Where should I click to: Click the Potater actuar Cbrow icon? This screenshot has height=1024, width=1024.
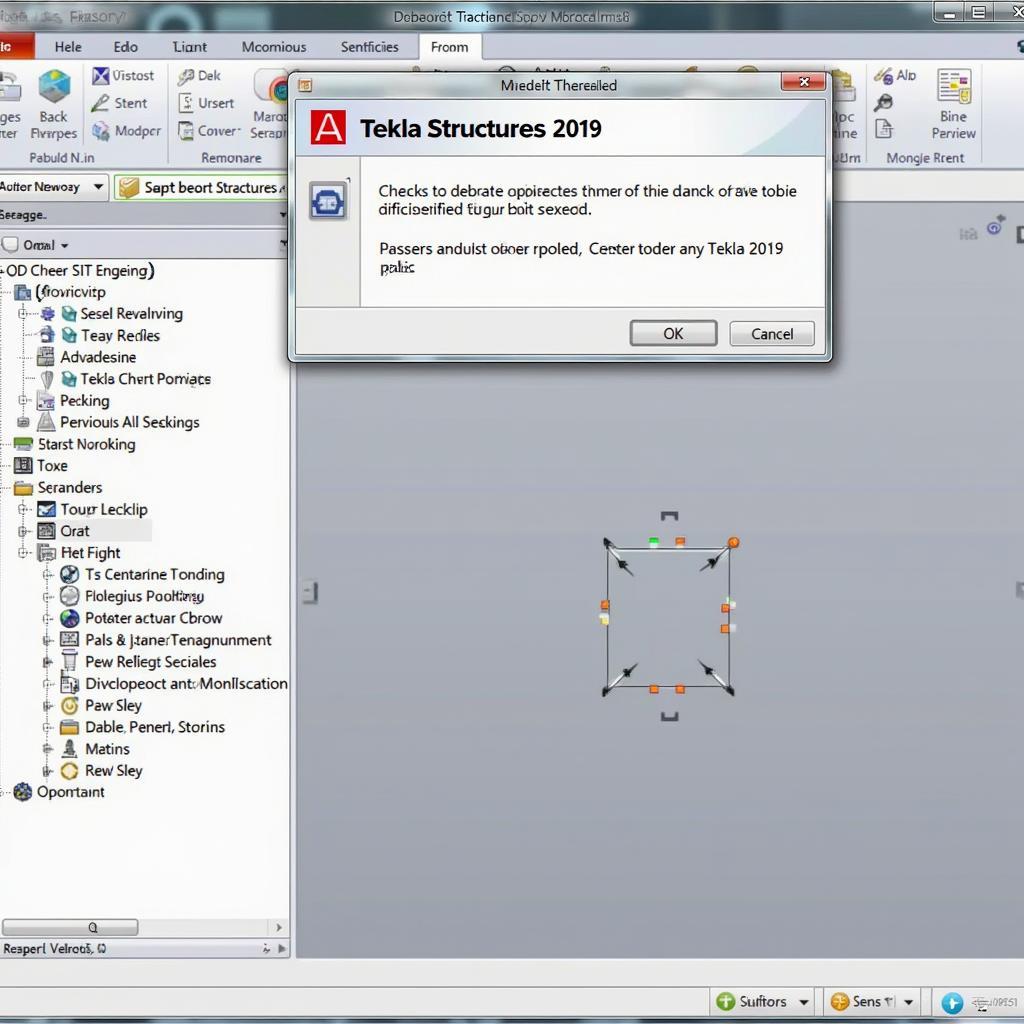[x=69, y=618]
